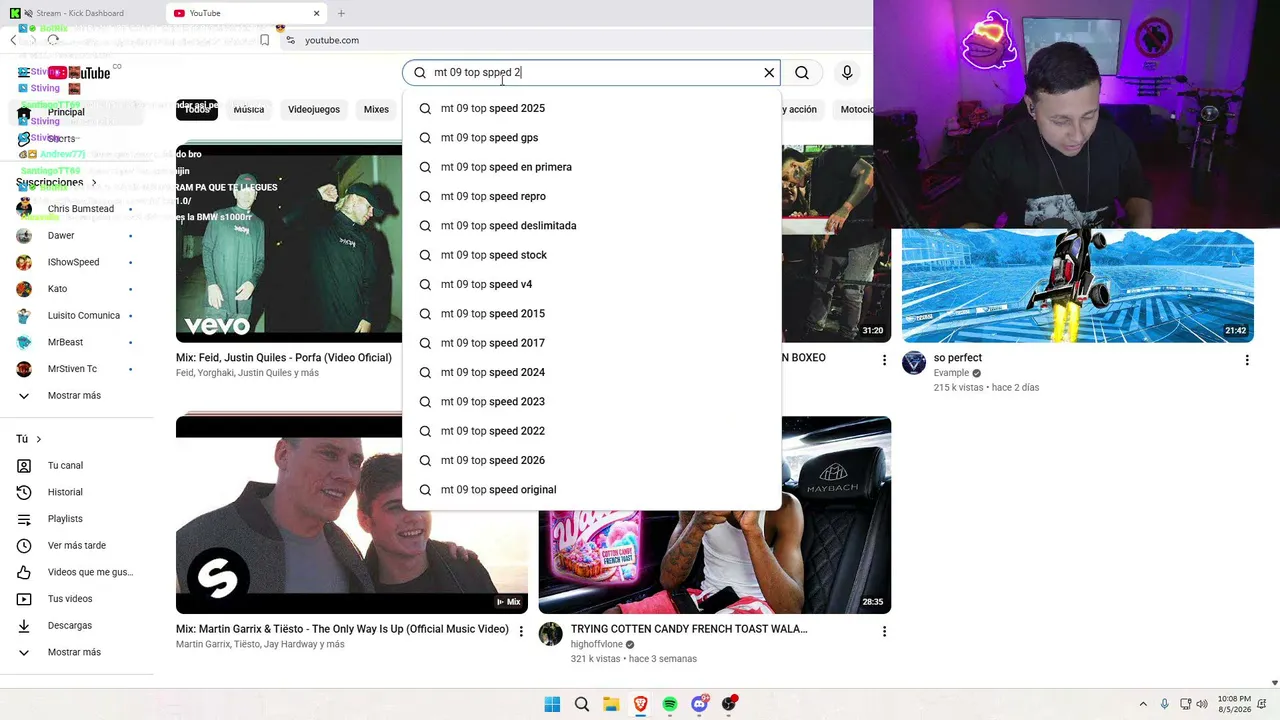Play the Martin Garrix & Tiësto mix thumbnail

[x=352, y=515]
